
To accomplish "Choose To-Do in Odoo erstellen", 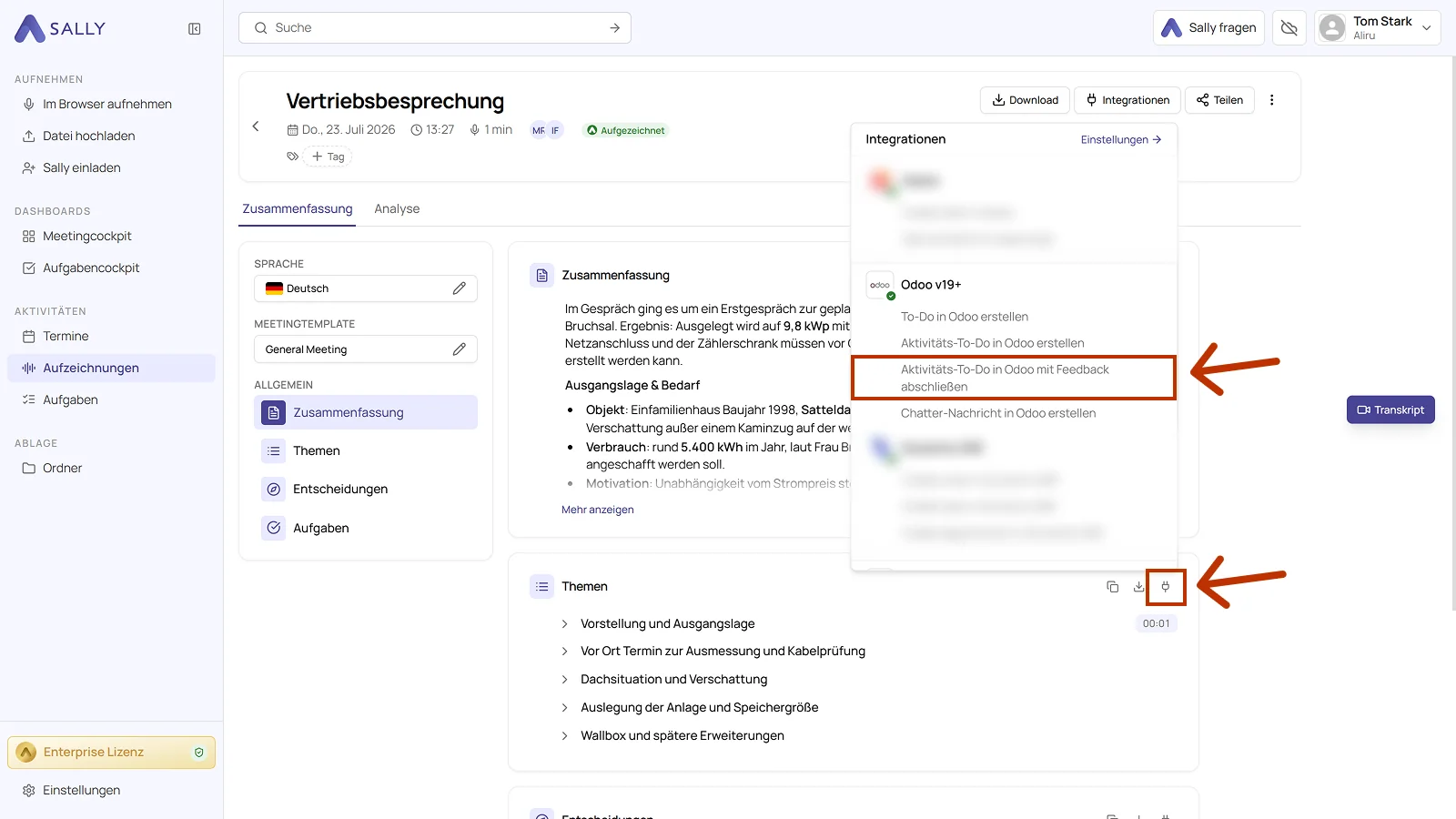I will tap(965, 317).
